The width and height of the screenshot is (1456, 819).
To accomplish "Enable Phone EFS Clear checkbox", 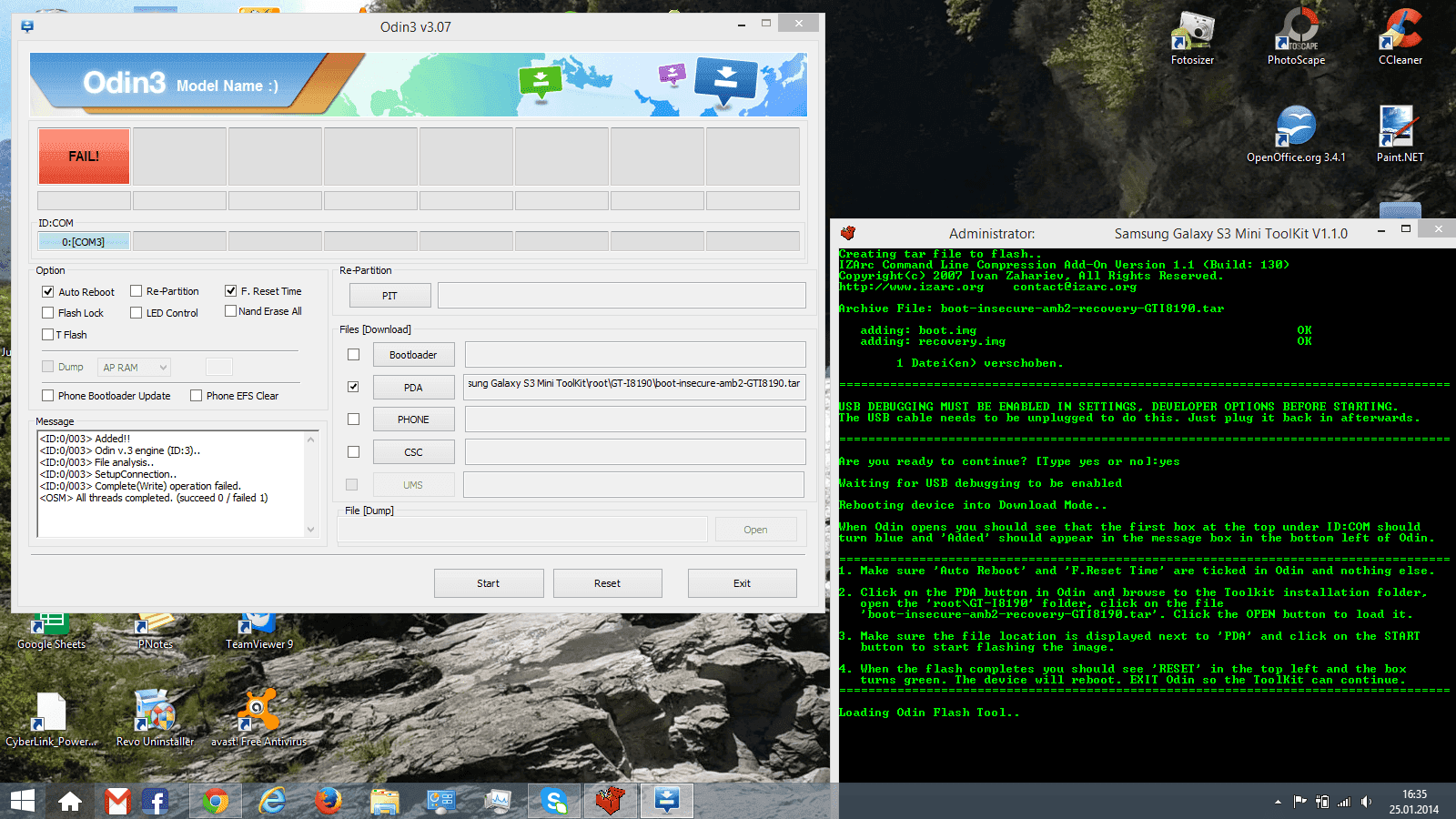I will click(x=197, y=396).
